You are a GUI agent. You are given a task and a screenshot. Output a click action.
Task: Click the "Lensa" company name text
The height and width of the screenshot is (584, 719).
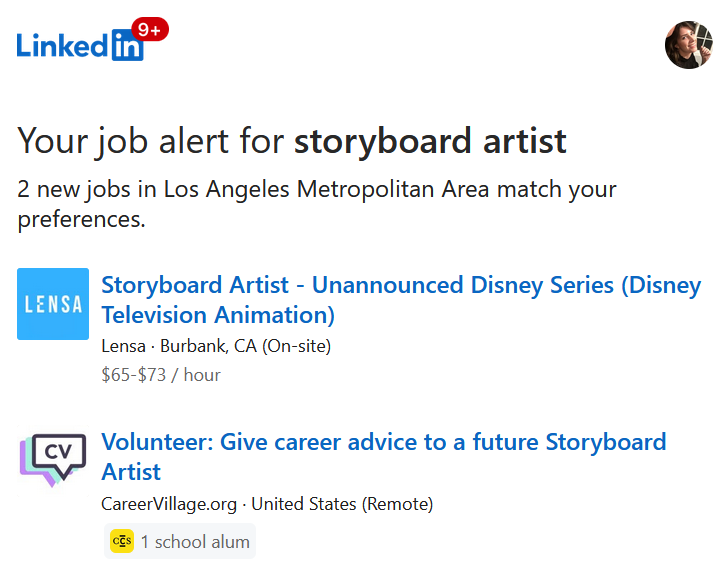click(123, 346)
